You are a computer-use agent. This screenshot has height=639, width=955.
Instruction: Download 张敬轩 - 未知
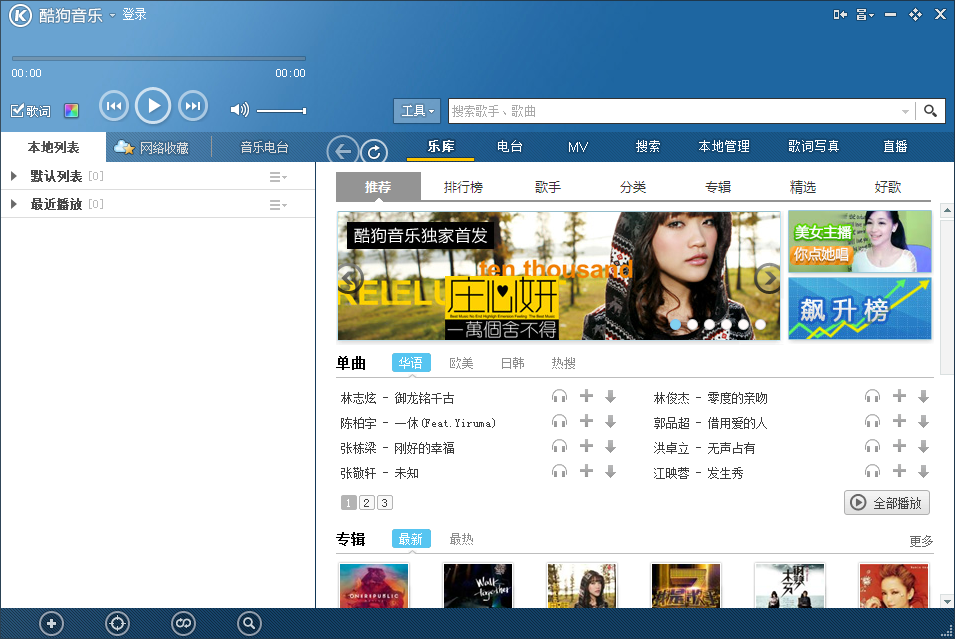click(x=610, y=471)
